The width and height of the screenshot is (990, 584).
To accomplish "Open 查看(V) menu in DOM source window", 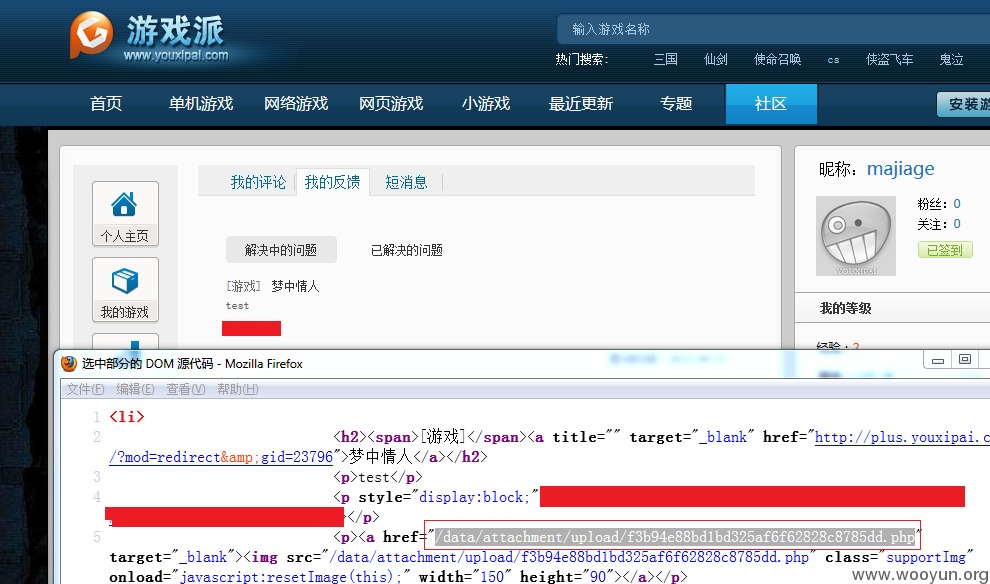I will [186, 390].
